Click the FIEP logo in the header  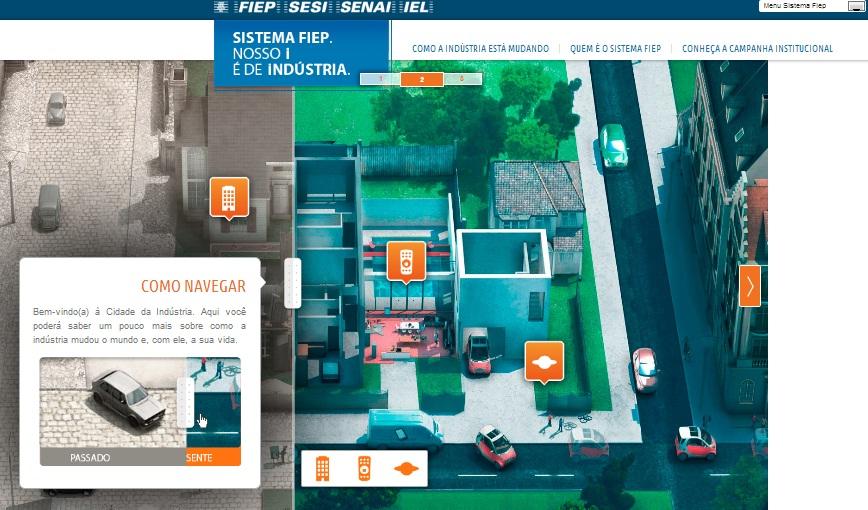coord(249,8)
